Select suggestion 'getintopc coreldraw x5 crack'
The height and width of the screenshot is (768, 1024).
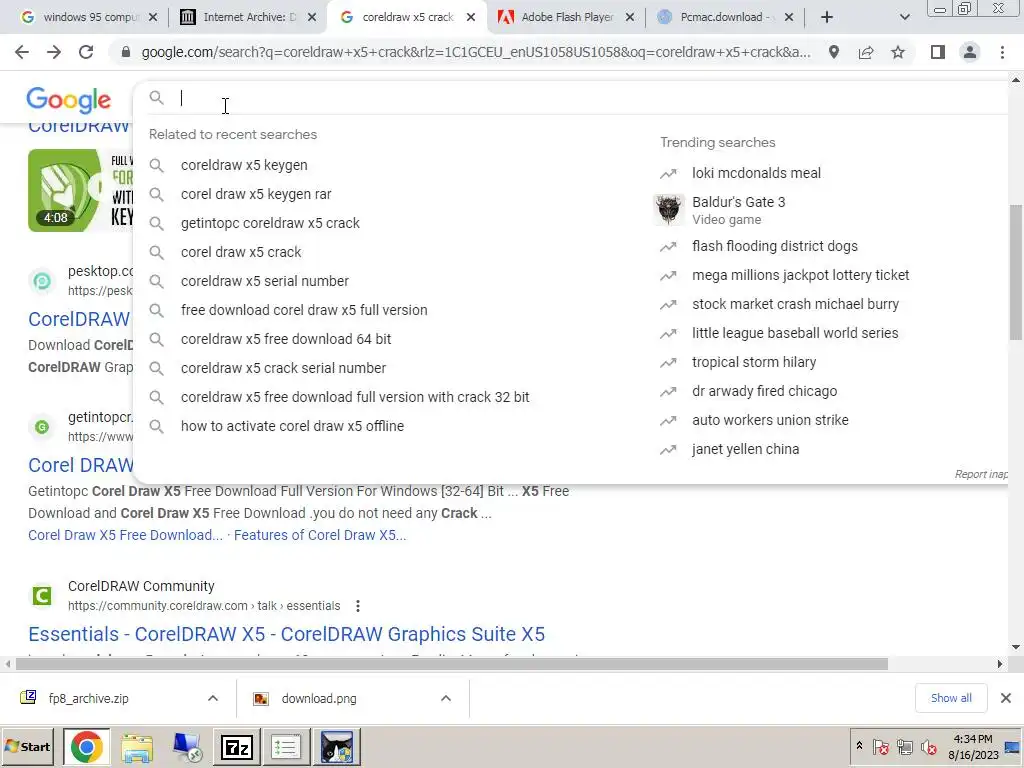point(270,223)
